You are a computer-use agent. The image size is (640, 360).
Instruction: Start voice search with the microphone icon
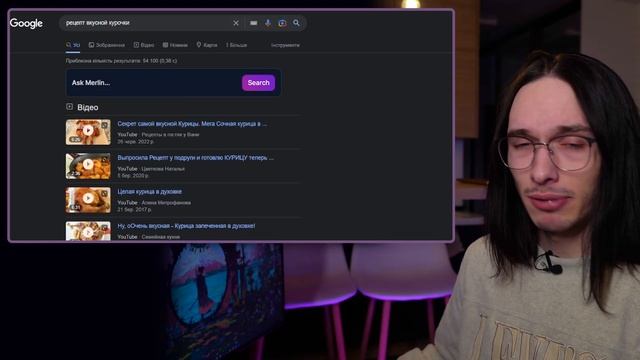tap(268, 23)
